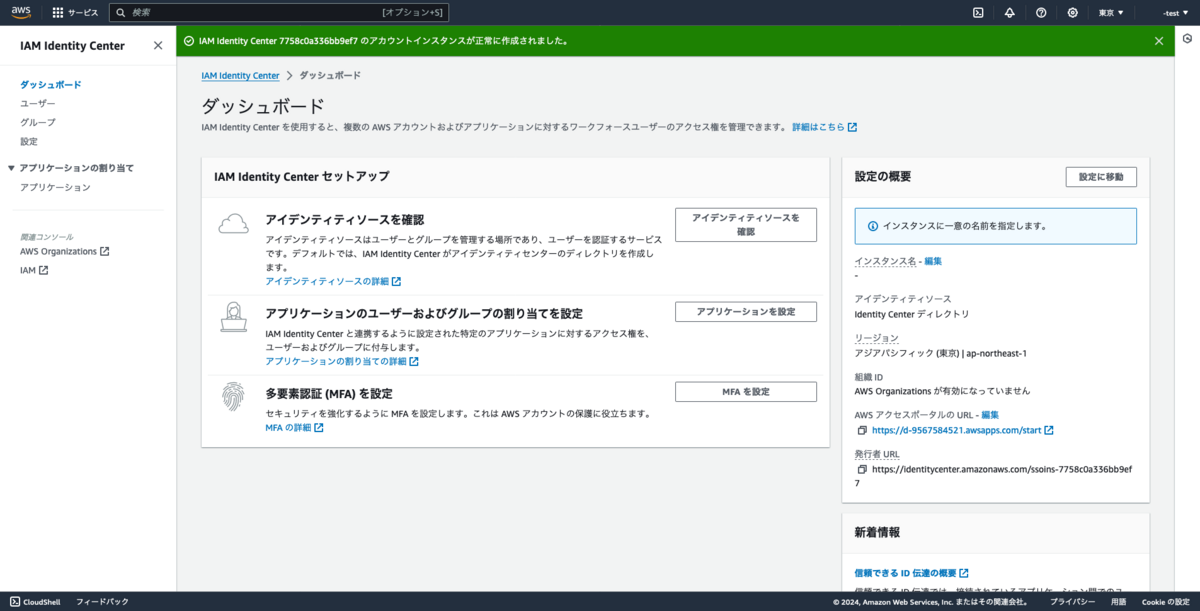The width and height of the screenshot is (1200, 611).
Task: Open プライバシー footer link
Action: [x=1071, y=602]
